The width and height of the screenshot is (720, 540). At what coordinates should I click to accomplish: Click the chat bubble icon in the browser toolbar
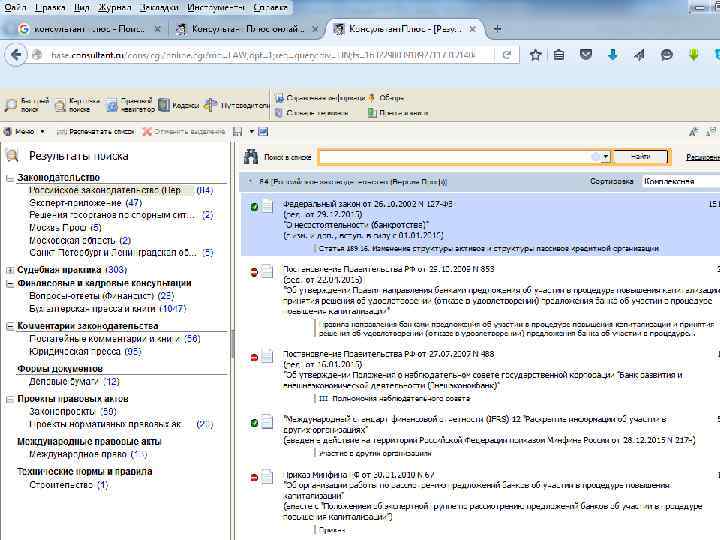(666, 55)
